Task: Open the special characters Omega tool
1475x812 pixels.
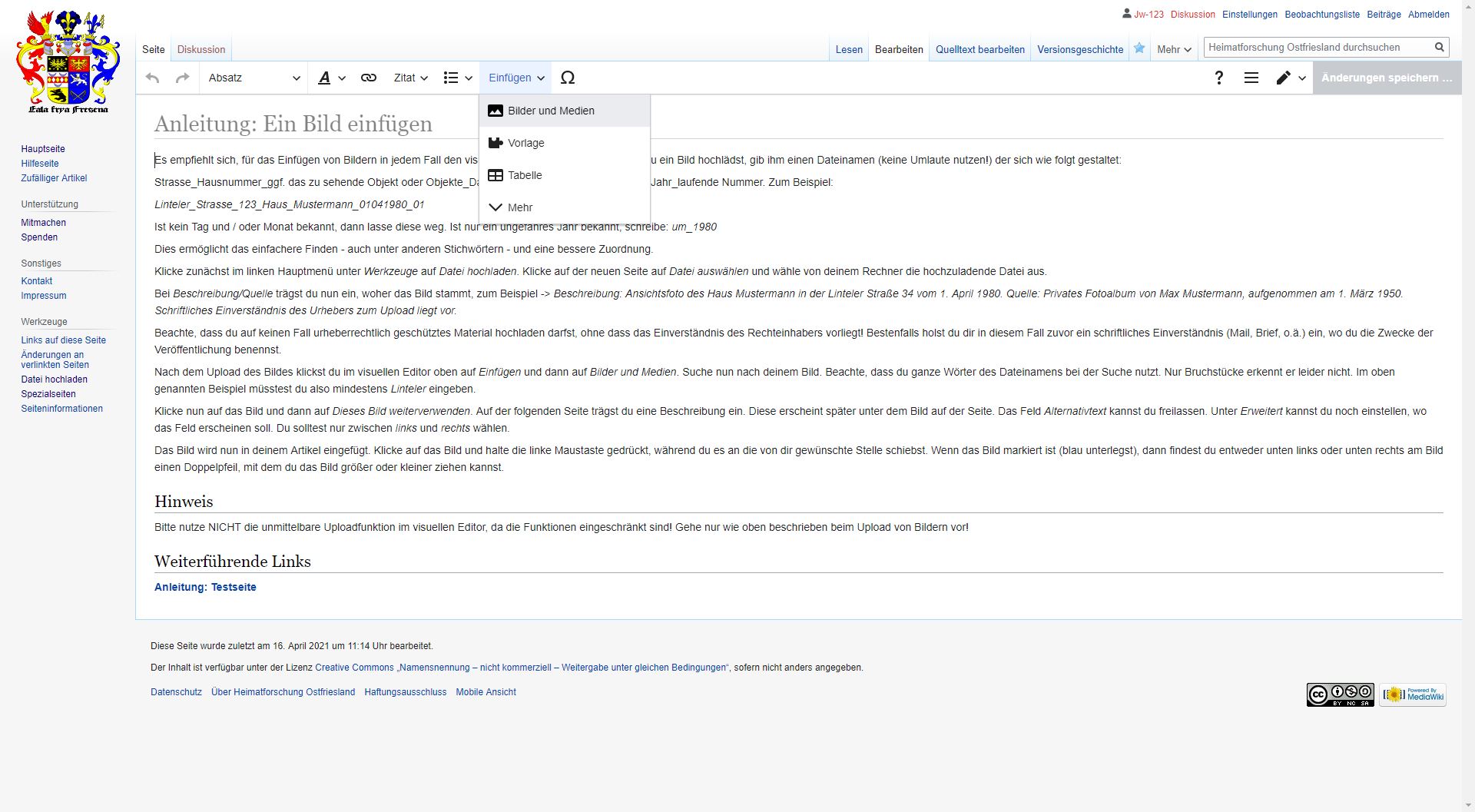Action: 568,78
